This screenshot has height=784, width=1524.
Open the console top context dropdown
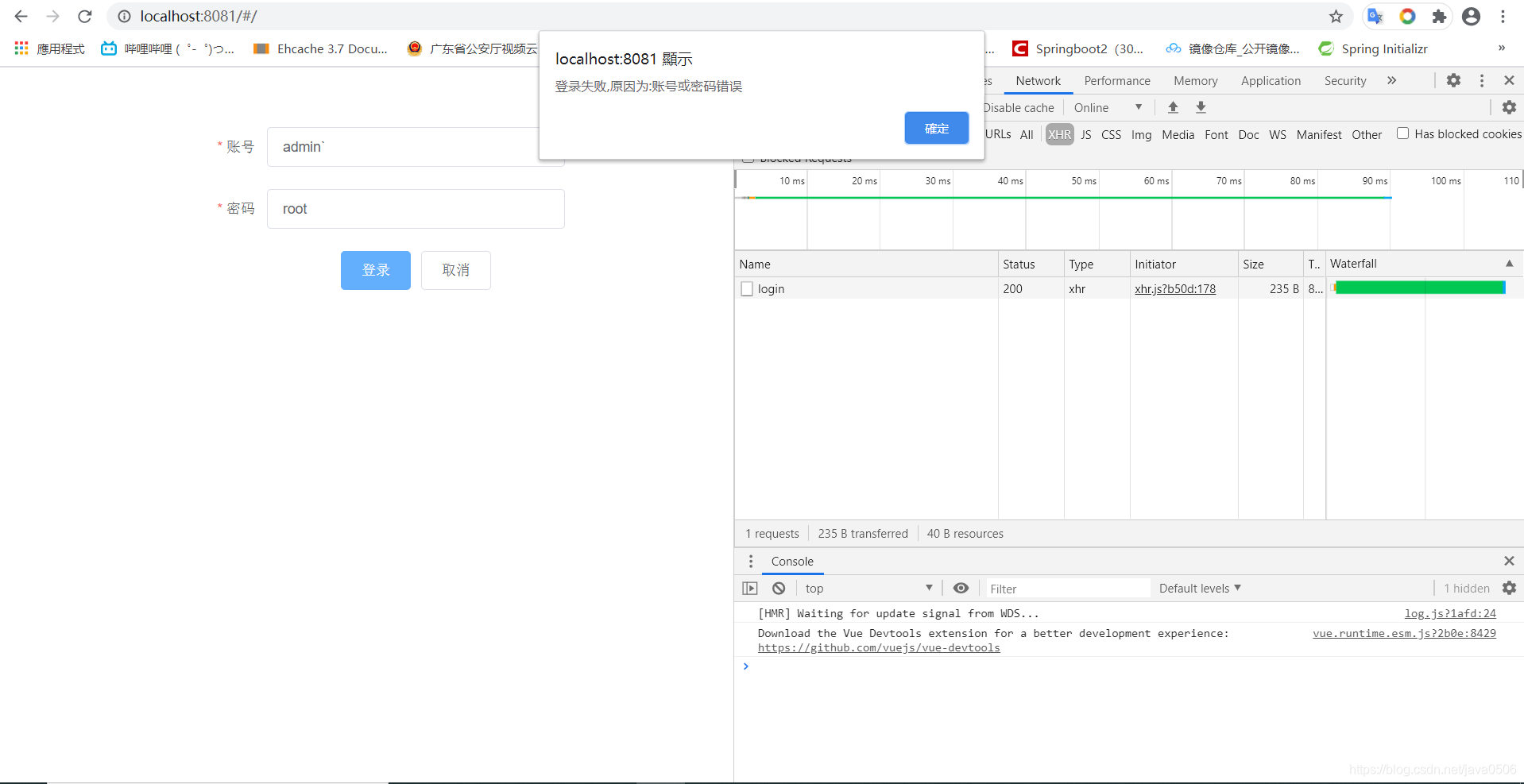click(868, 589)
